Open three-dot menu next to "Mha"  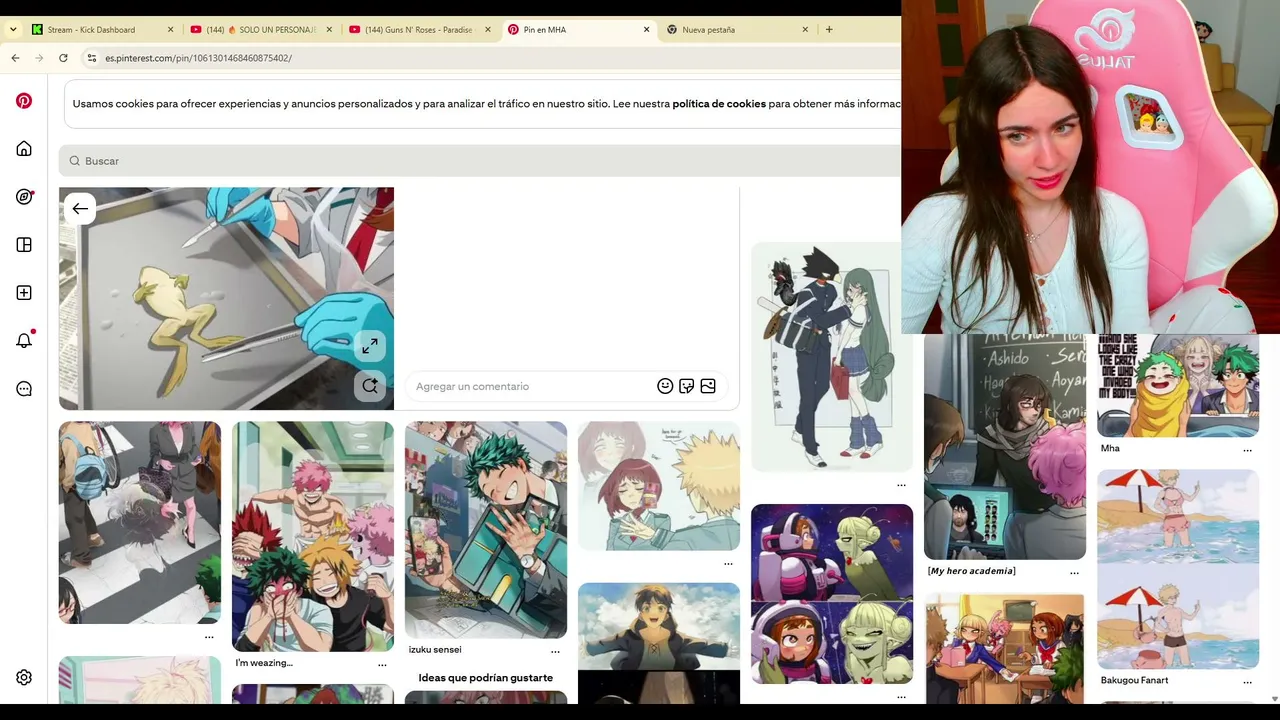click(1247, 450)
